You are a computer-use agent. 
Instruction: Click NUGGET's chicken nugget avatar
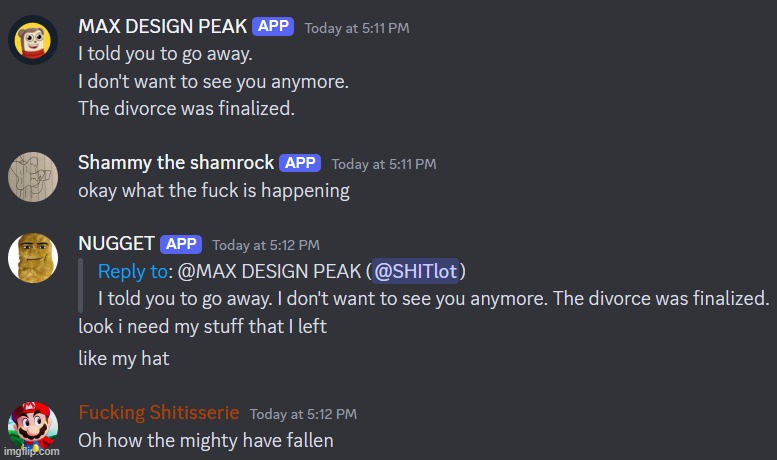point(32,258)
